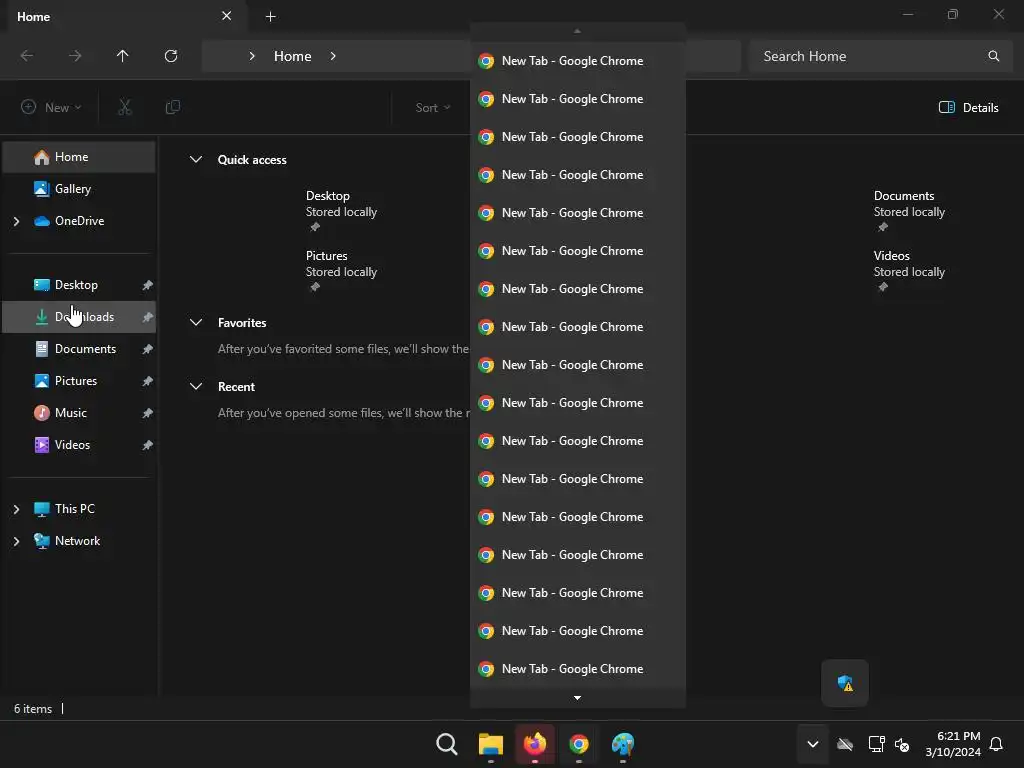
Task: Open the Sort dropdown
Action: pos(433,107)
